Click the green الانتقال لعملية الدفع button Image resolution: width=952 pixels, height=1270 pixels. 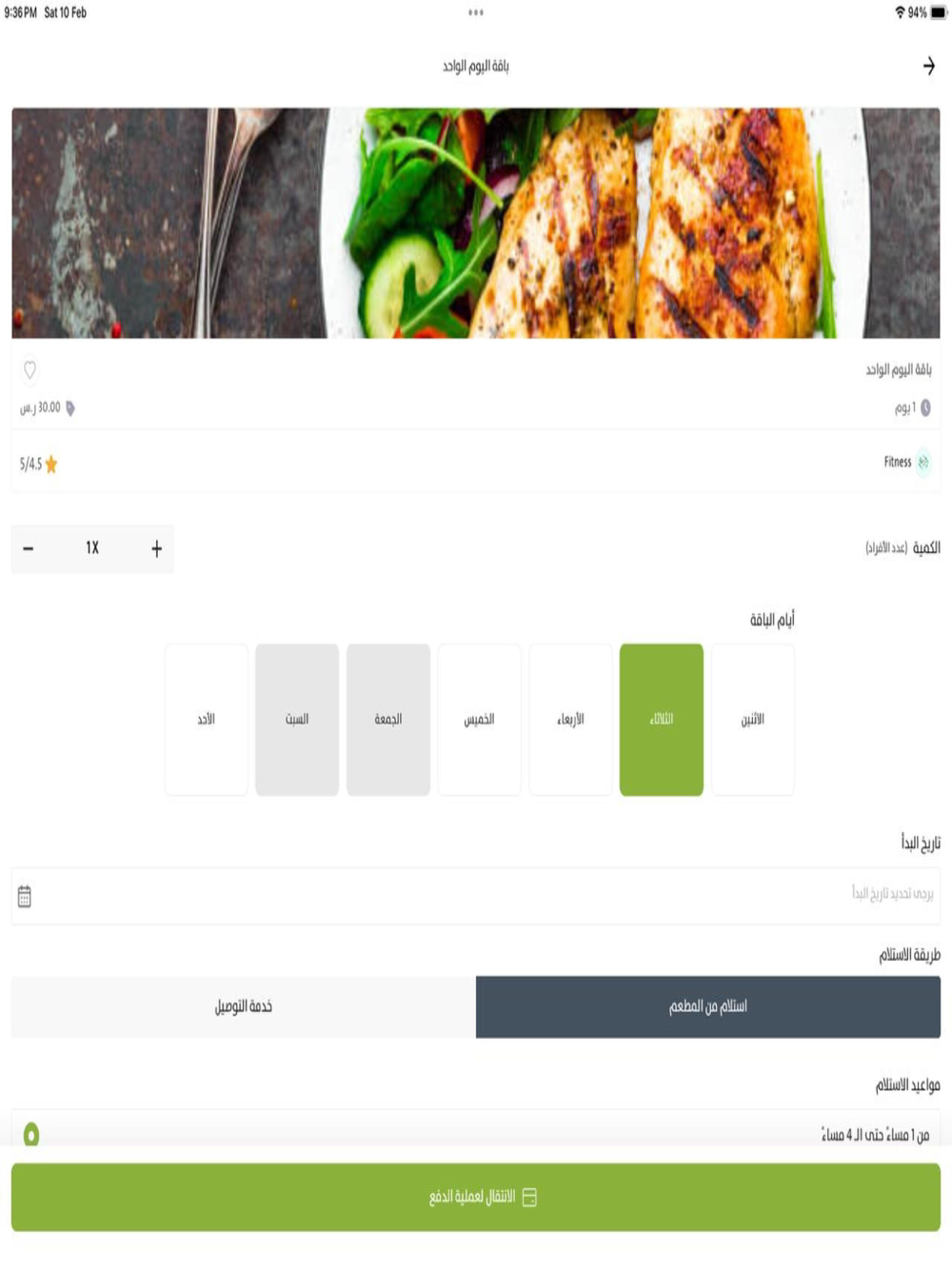click(x=476, y=1197)
